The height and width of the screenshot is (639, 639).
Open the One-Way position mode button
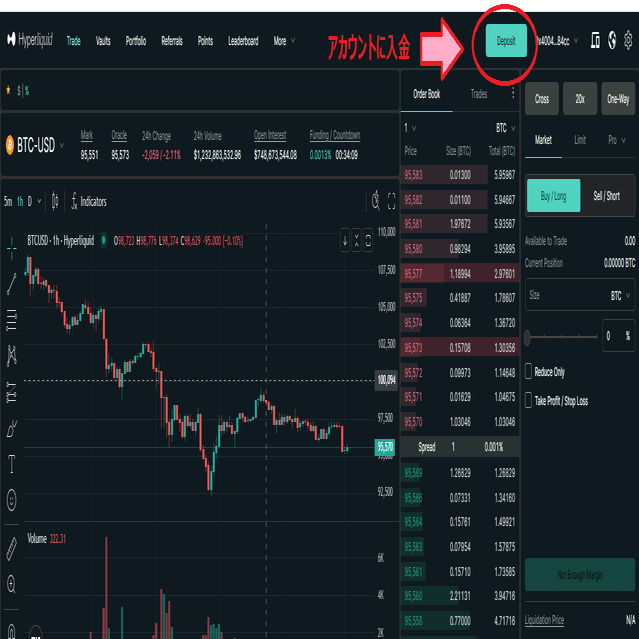pos(618,99)
